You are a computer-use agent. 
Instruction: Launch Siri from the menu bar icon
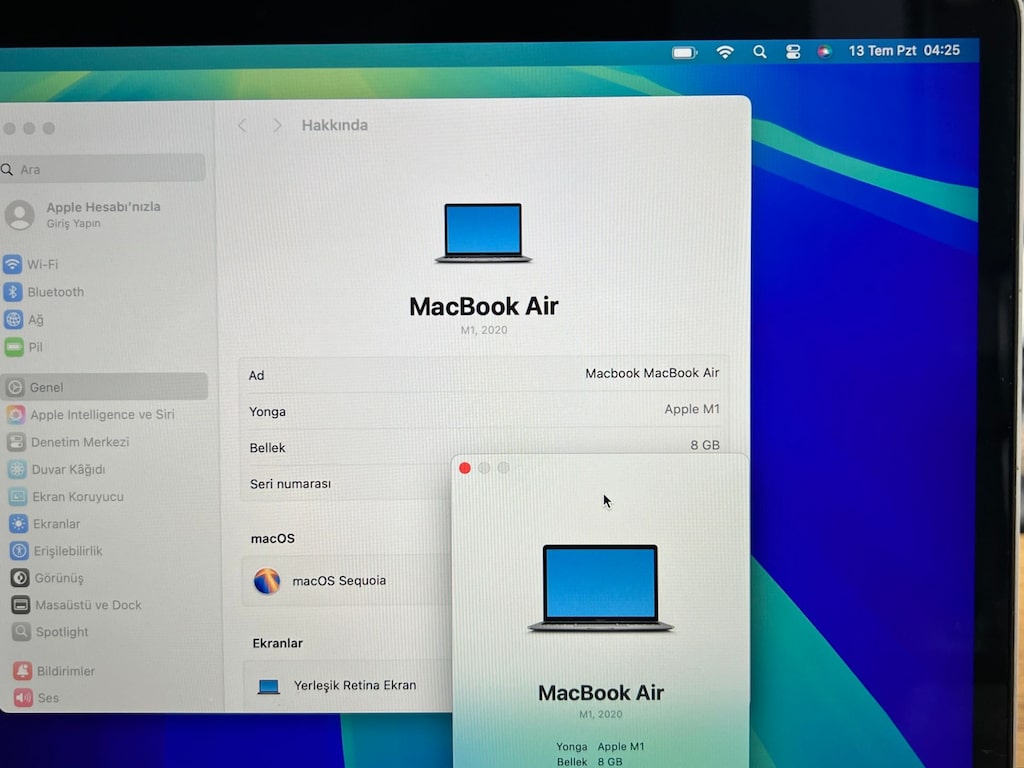coord(824,52)
